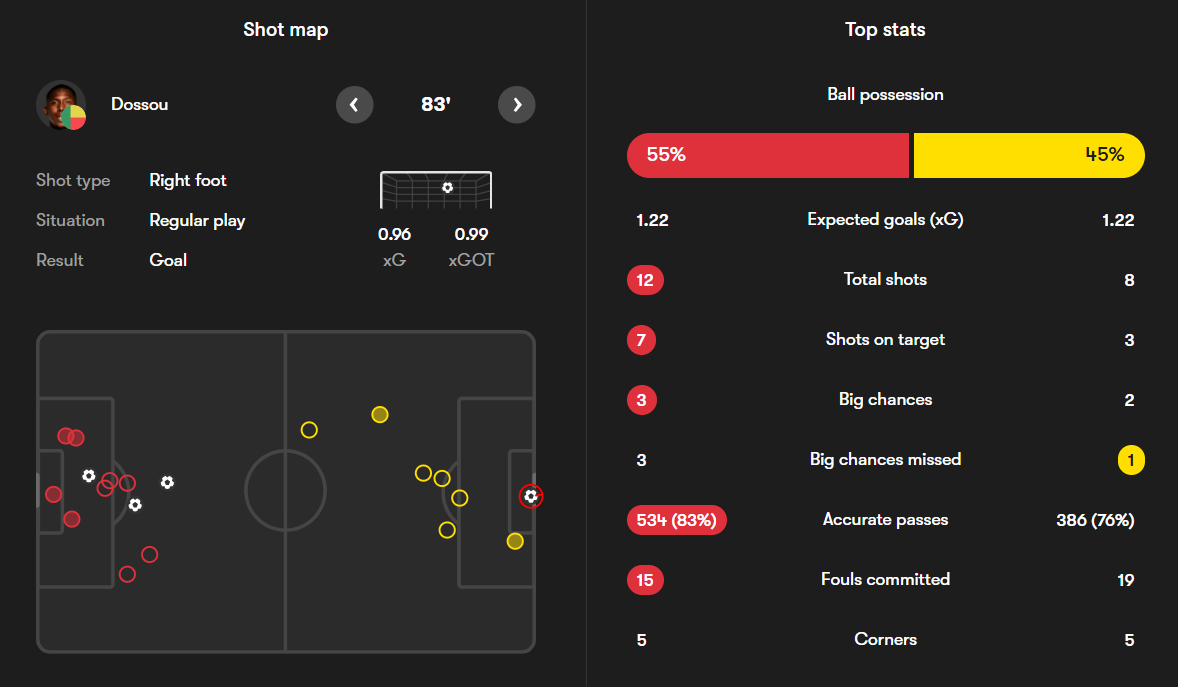Click the 534 (83%) accurate passes badge
The image size is (1178, 687).
point(676,520)
